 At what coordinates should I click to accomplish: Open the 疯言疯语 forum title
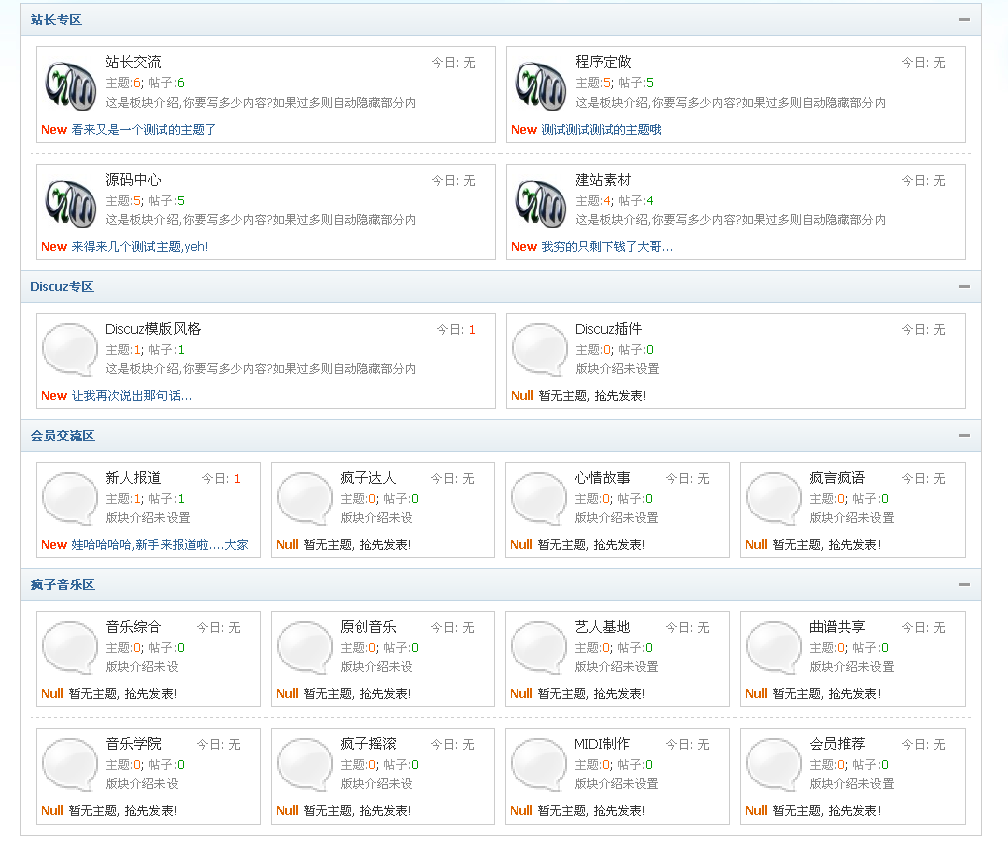pyautogui.click(x=837, y=478)
